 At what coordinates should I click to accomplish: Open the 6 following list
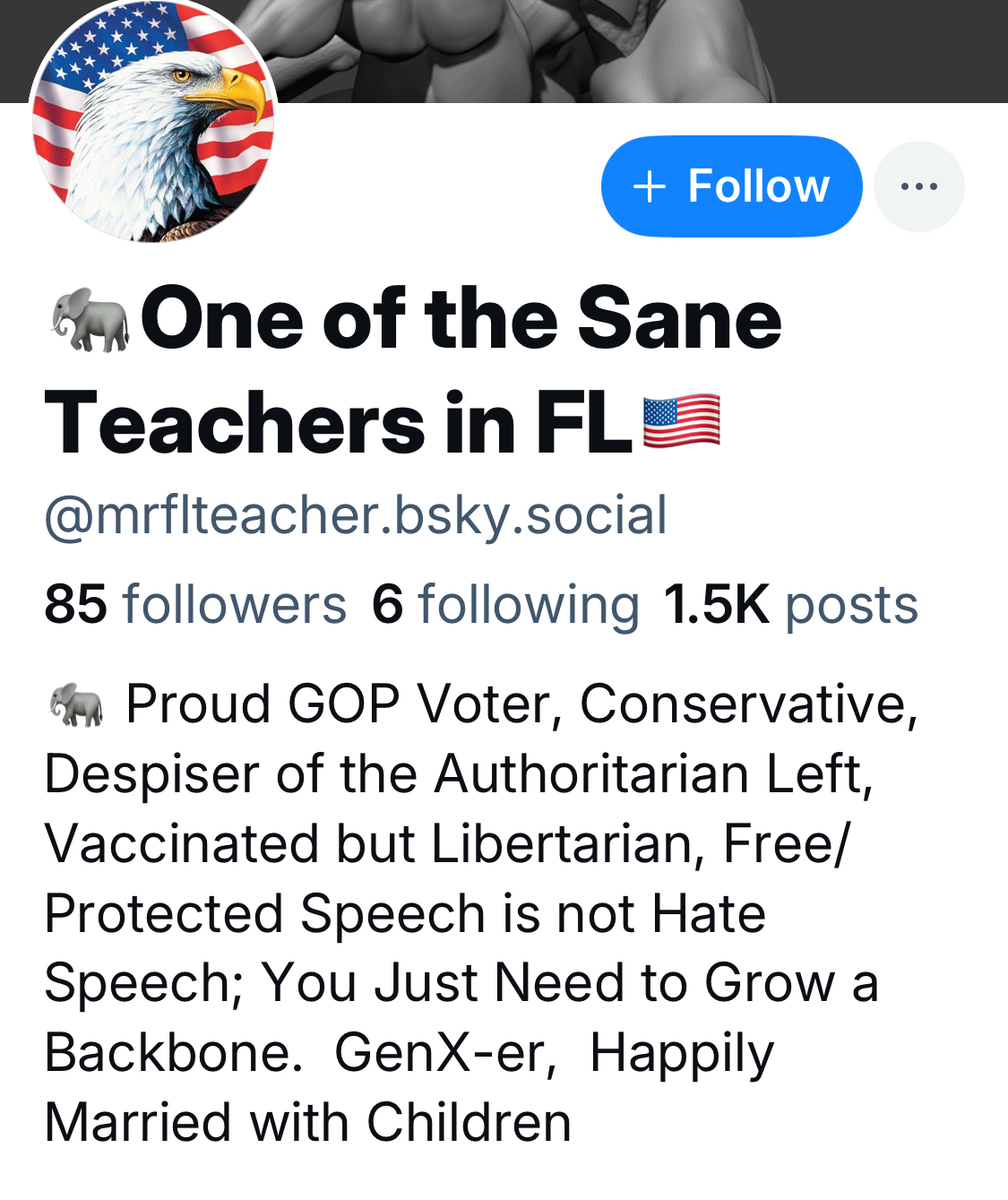[505, 604]
